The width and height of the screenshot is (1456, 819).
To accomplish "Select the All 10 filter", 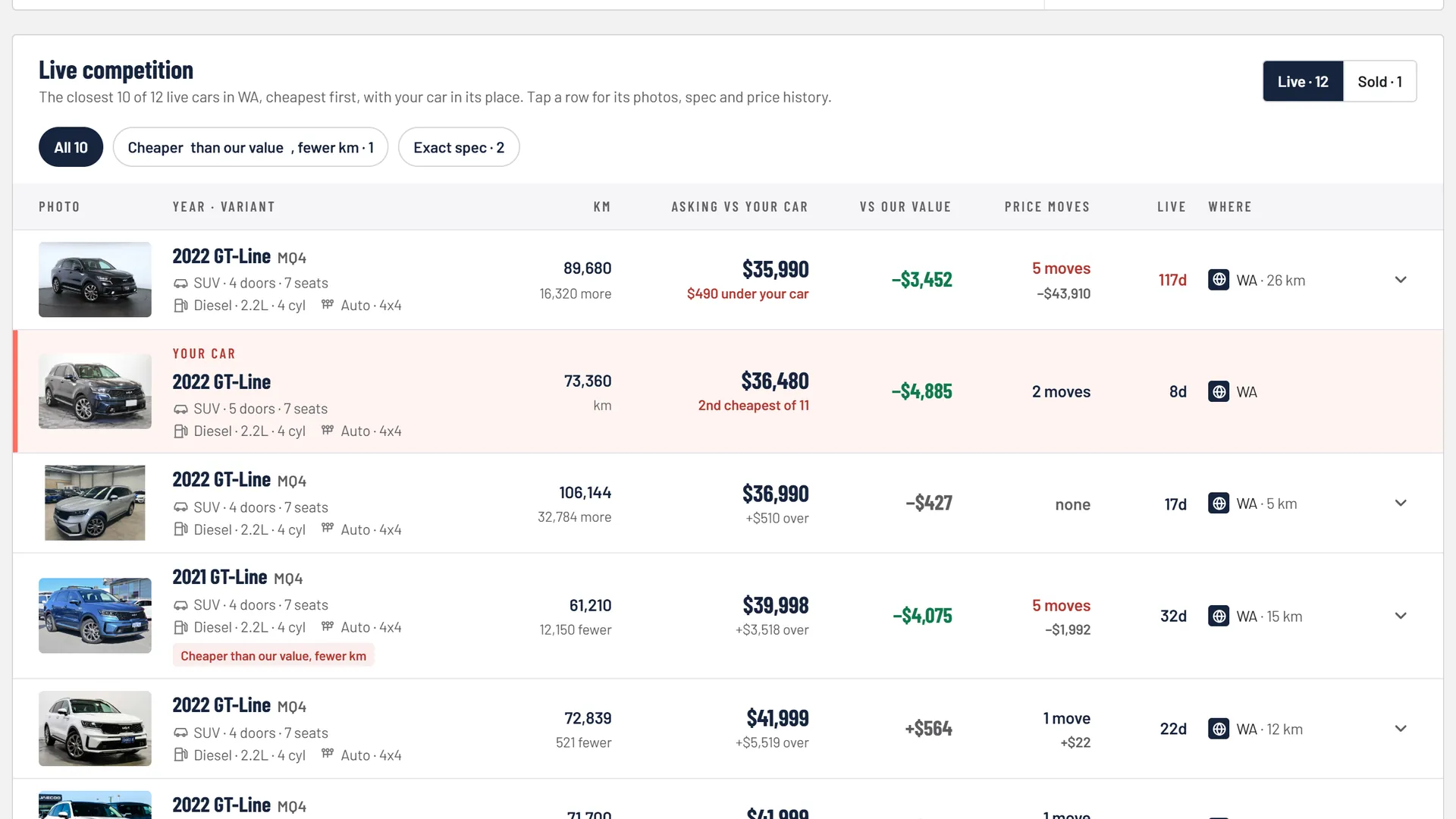I will pyautogui.click(x=71, y=148).
